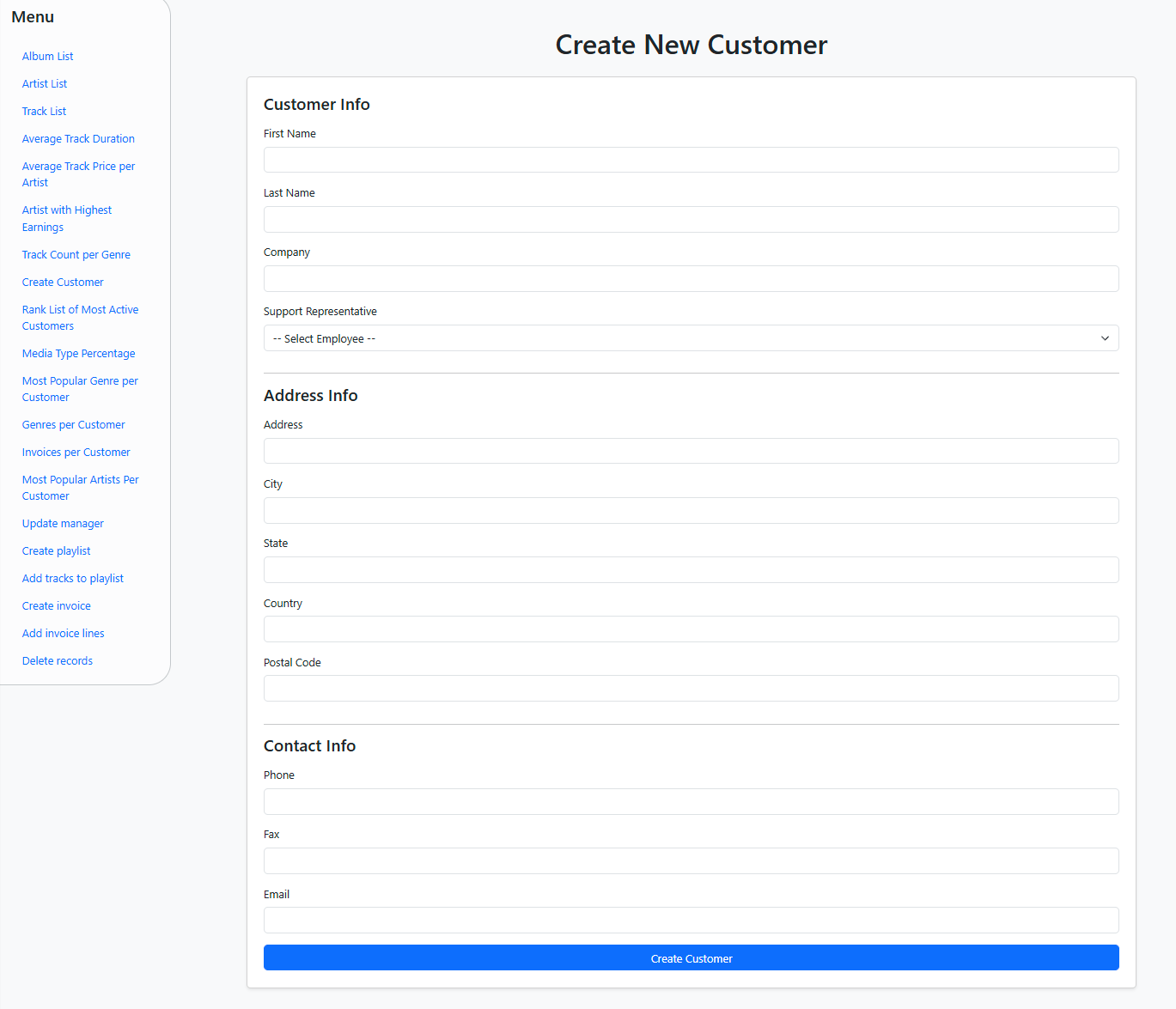Viewport: 1176px width, 1009px height.
Task: Open the Track List link
Action: (x=44, y=112)
